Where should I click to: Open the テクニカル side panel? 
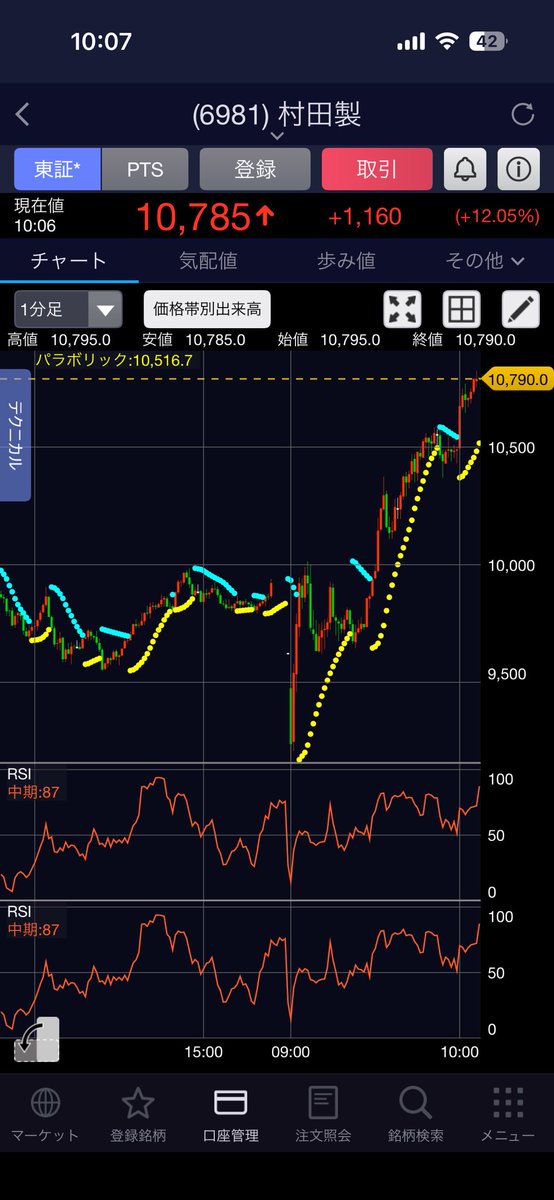point(16,435)
